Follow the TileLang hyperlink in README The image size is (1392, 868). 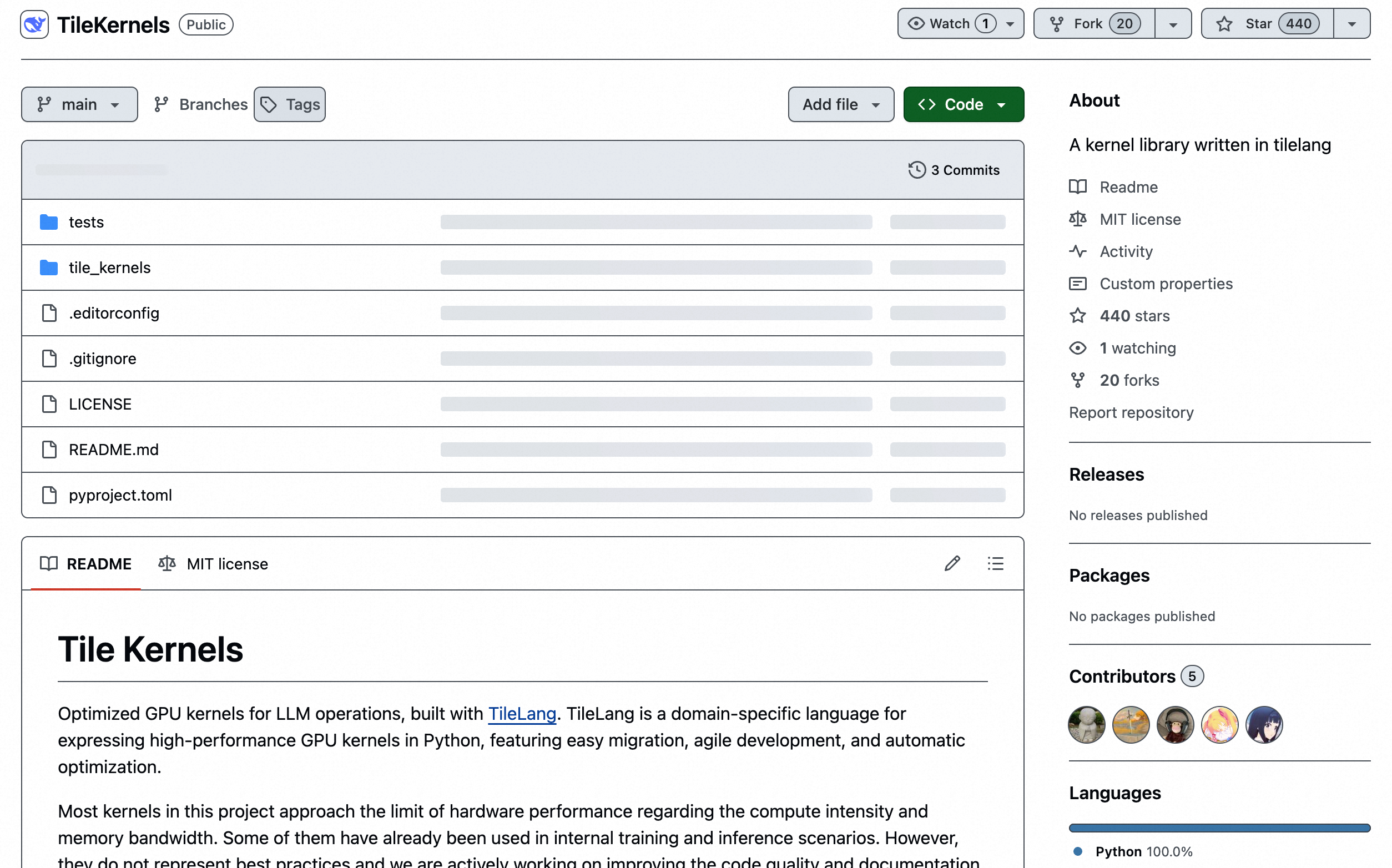522,714
